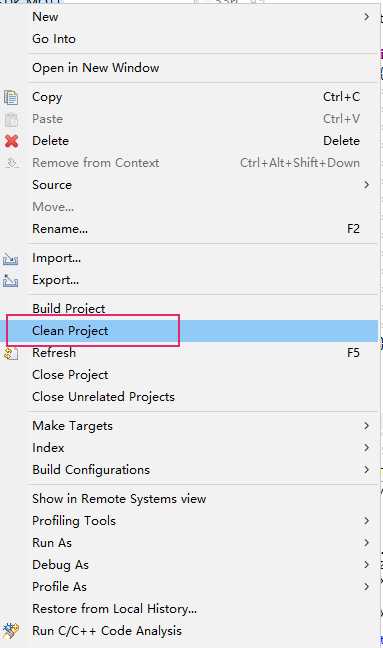The height and width of the screenshot is (648, 383).
Task: Expand the Source submenu arrow
Action: tap(366, 185)
